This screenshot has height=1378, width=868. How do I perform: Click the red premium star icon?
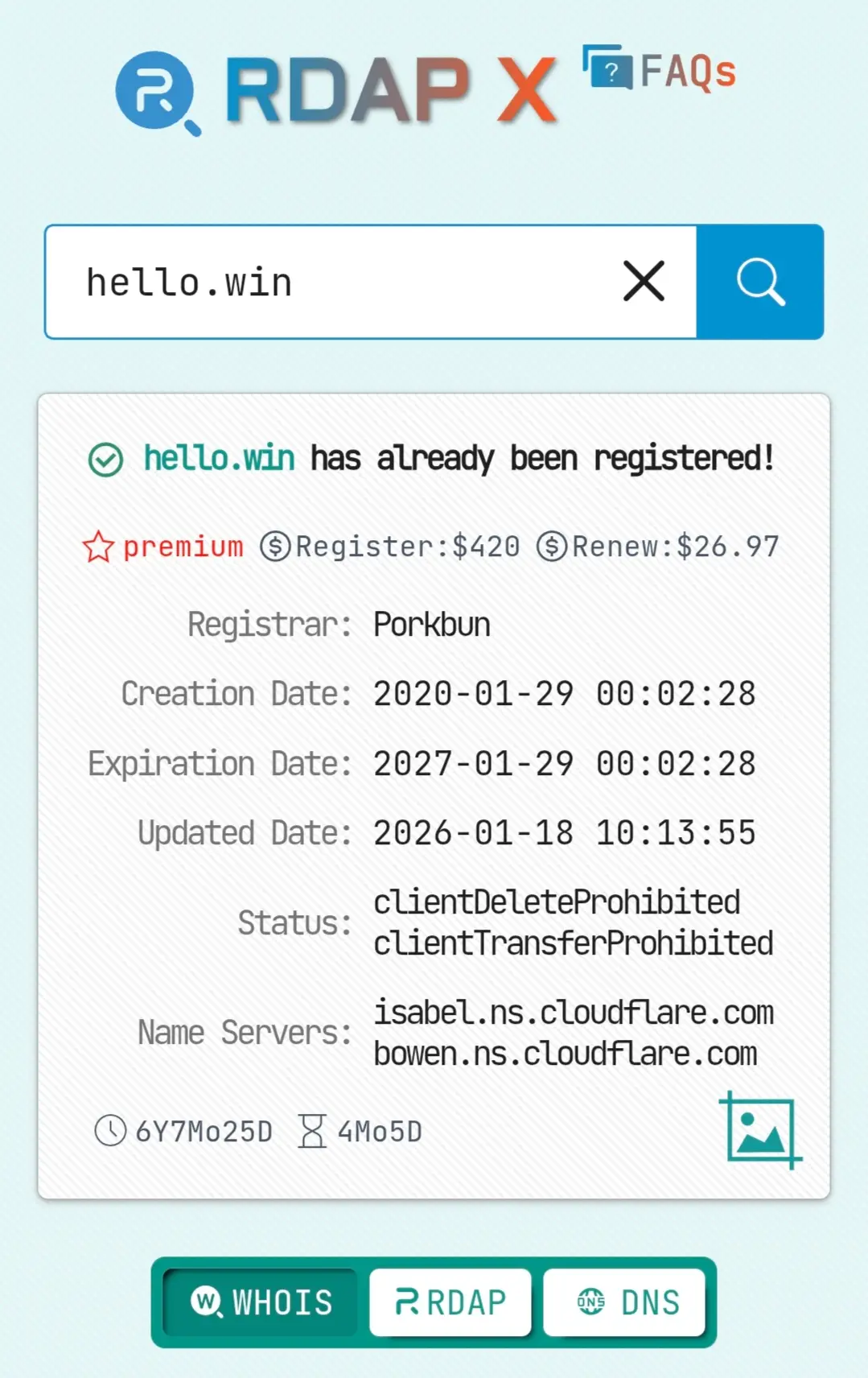click(98, 547)
